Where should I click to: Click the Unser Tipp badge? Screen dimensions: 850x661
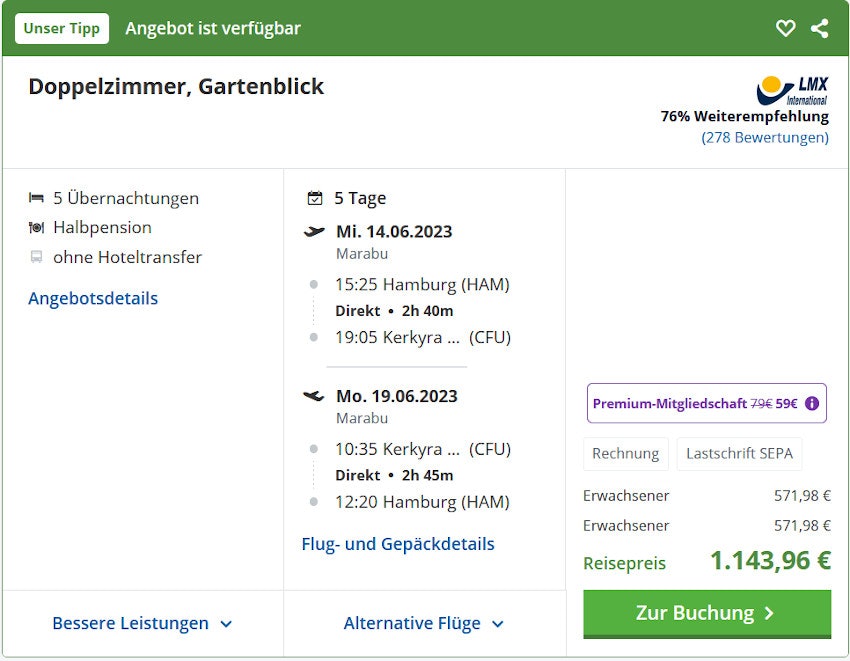62,28
